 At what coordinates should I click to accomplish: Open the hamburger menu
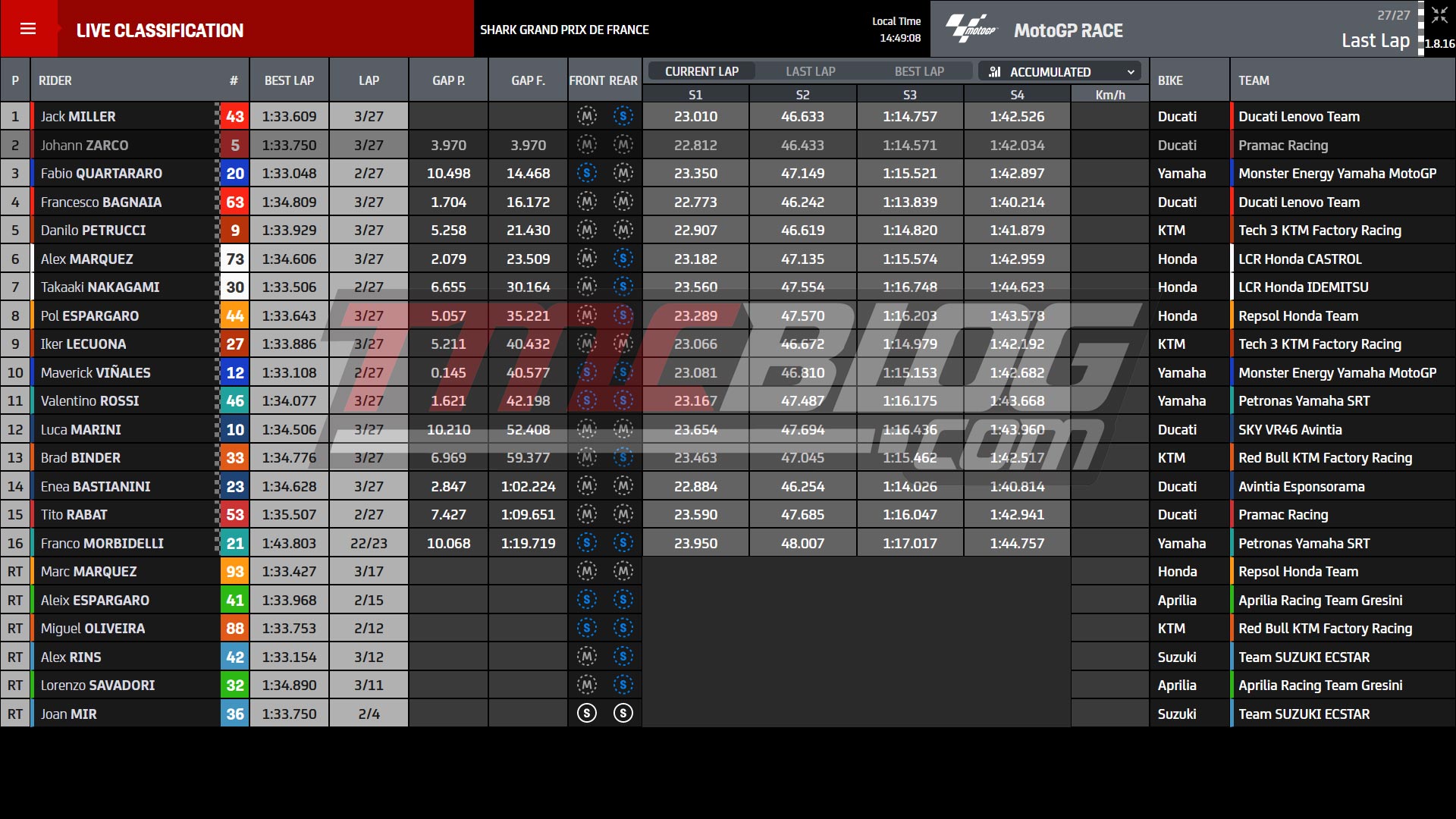[x=28, y=29]
